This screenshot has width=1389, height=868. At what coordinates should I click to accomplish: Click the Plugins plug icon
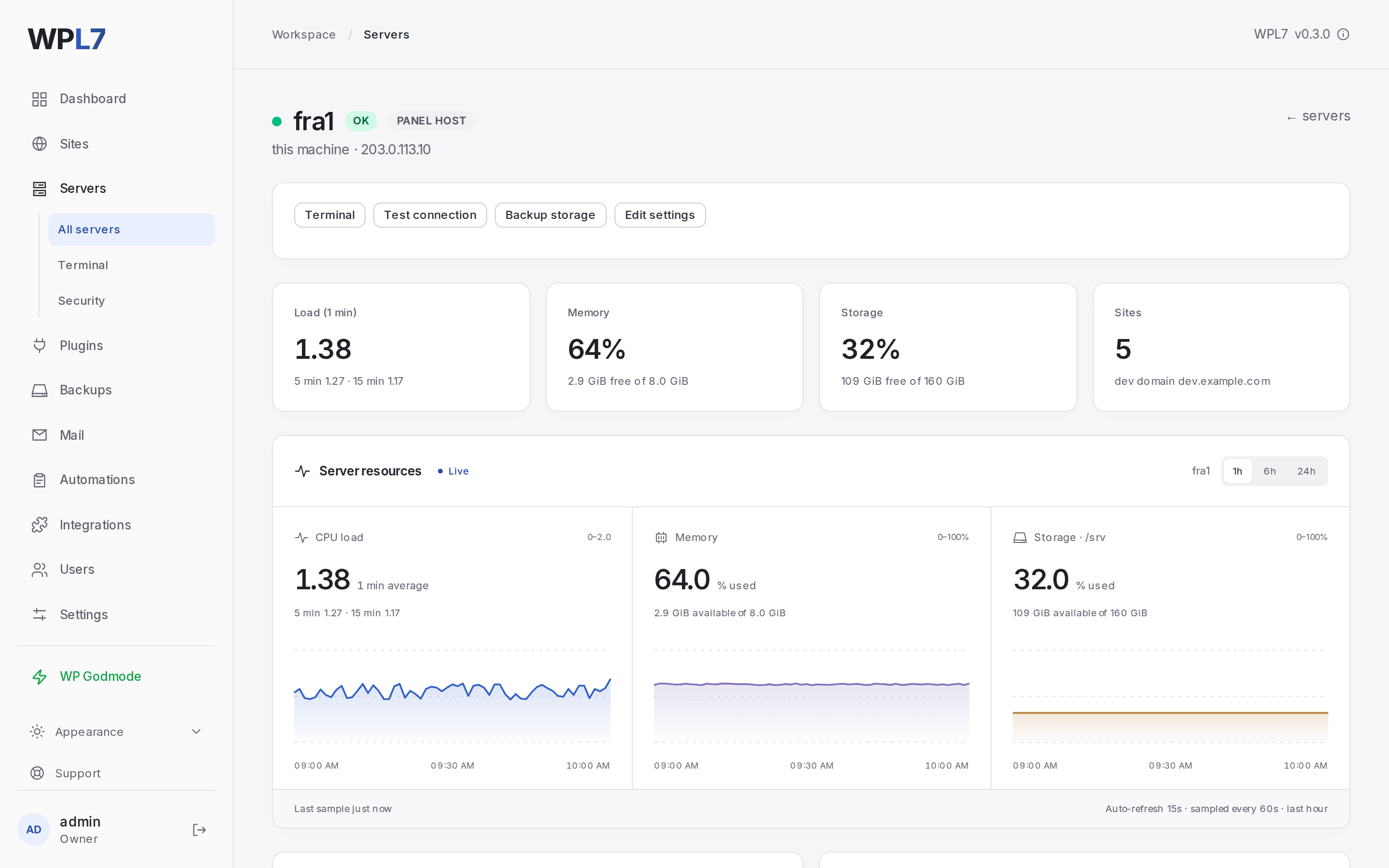pos(39,346)
